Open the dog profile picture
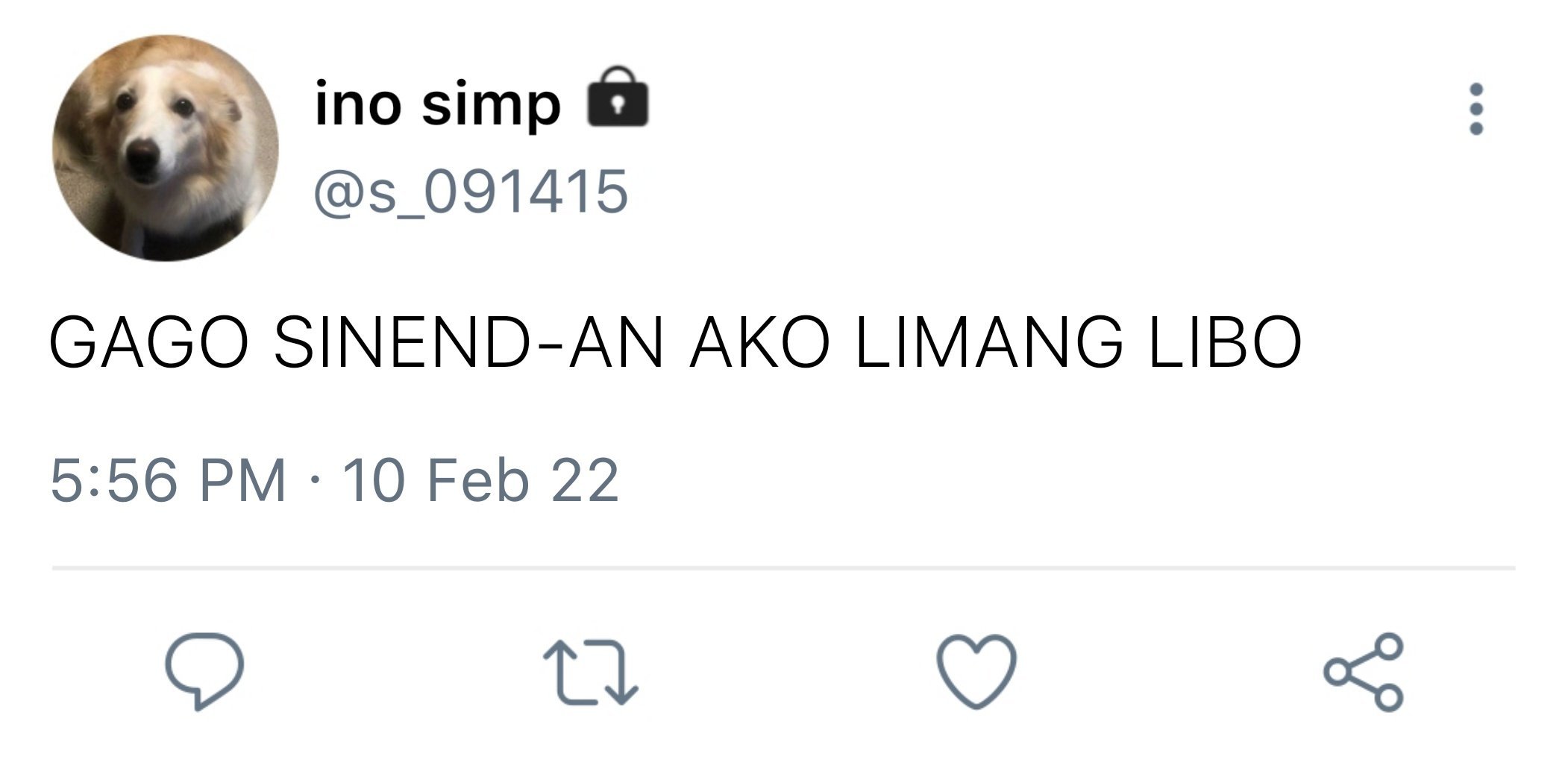The image size is (1568, 771). [166, 148]
